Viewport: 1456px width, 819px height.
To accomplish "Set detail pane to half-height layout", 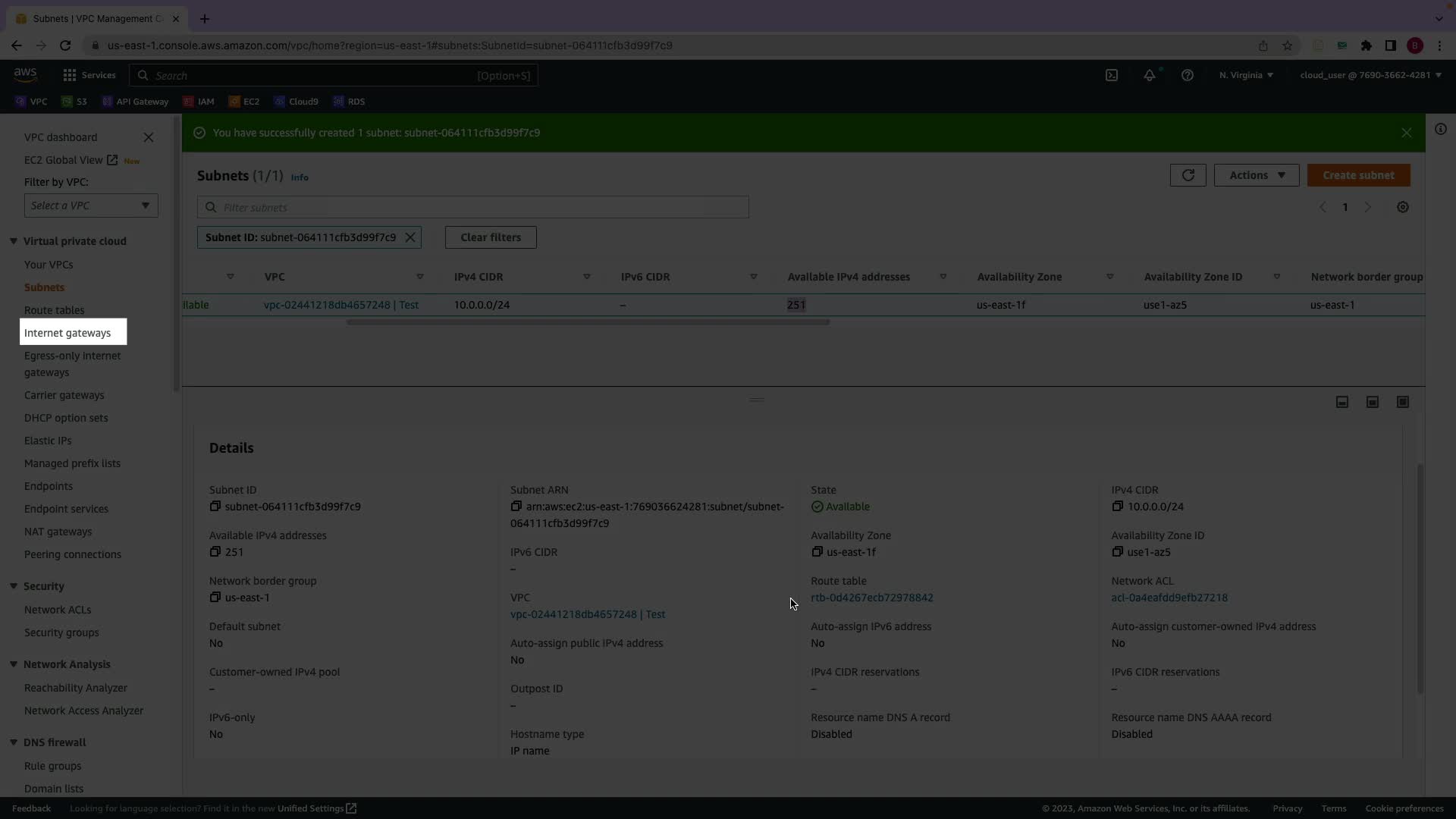I will pyautogui.click(x=1373, y=402).
